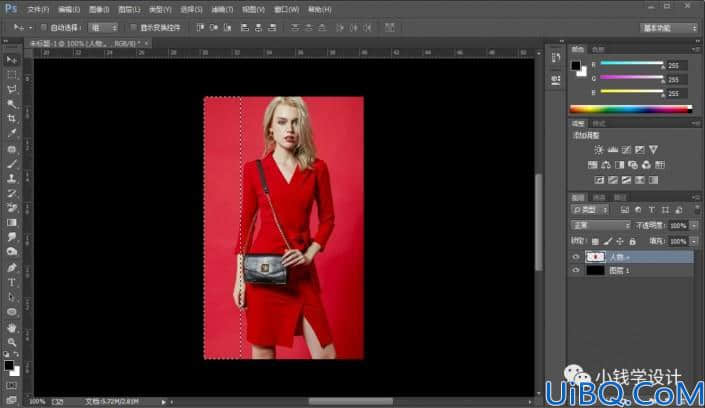Switch to the Swatches tab beside Color
This screenshot has height=408, width=705.
pos(598,49)
